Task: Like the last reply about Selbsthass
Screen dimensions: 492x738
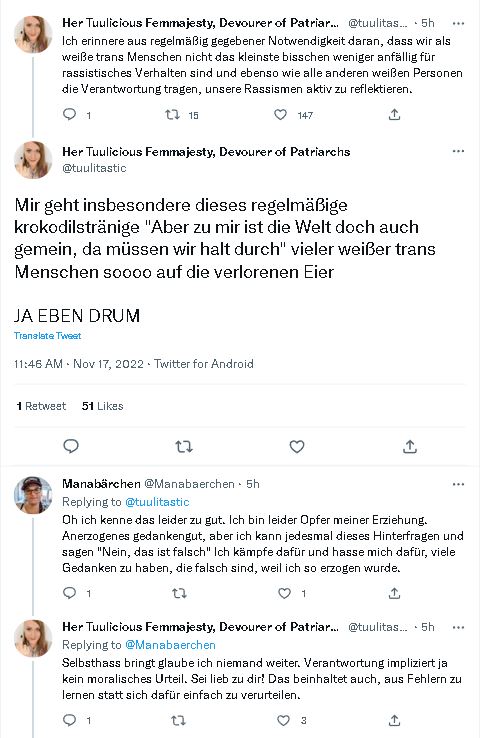Action: click(283, 720)
